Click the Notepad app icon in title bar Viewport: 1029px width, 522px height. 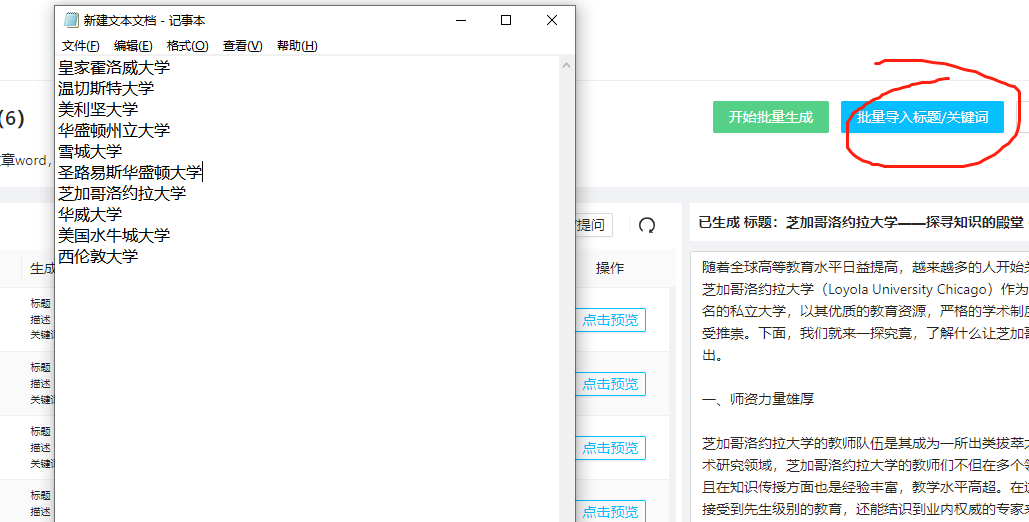[x=71, y=20]
